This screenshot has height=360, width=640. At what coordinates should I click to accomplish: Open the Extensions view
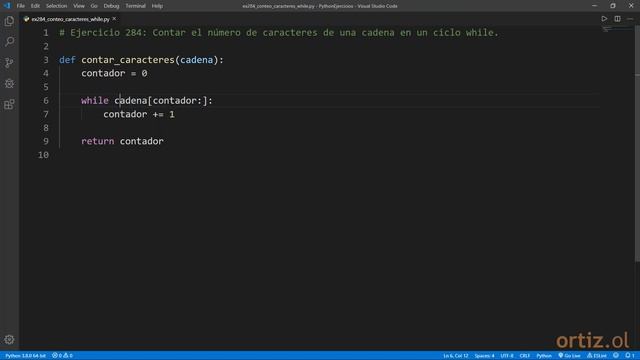coord(9,104)
